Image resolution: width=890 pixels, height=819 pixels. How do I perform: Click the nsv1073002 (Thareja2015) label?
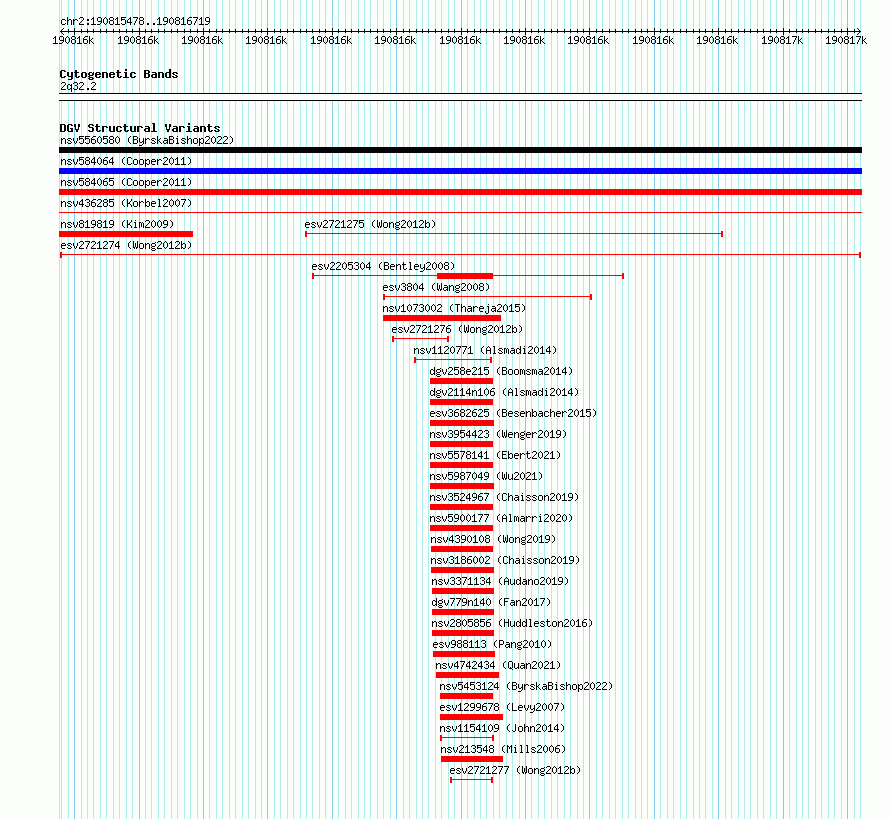tap(454, 308)
